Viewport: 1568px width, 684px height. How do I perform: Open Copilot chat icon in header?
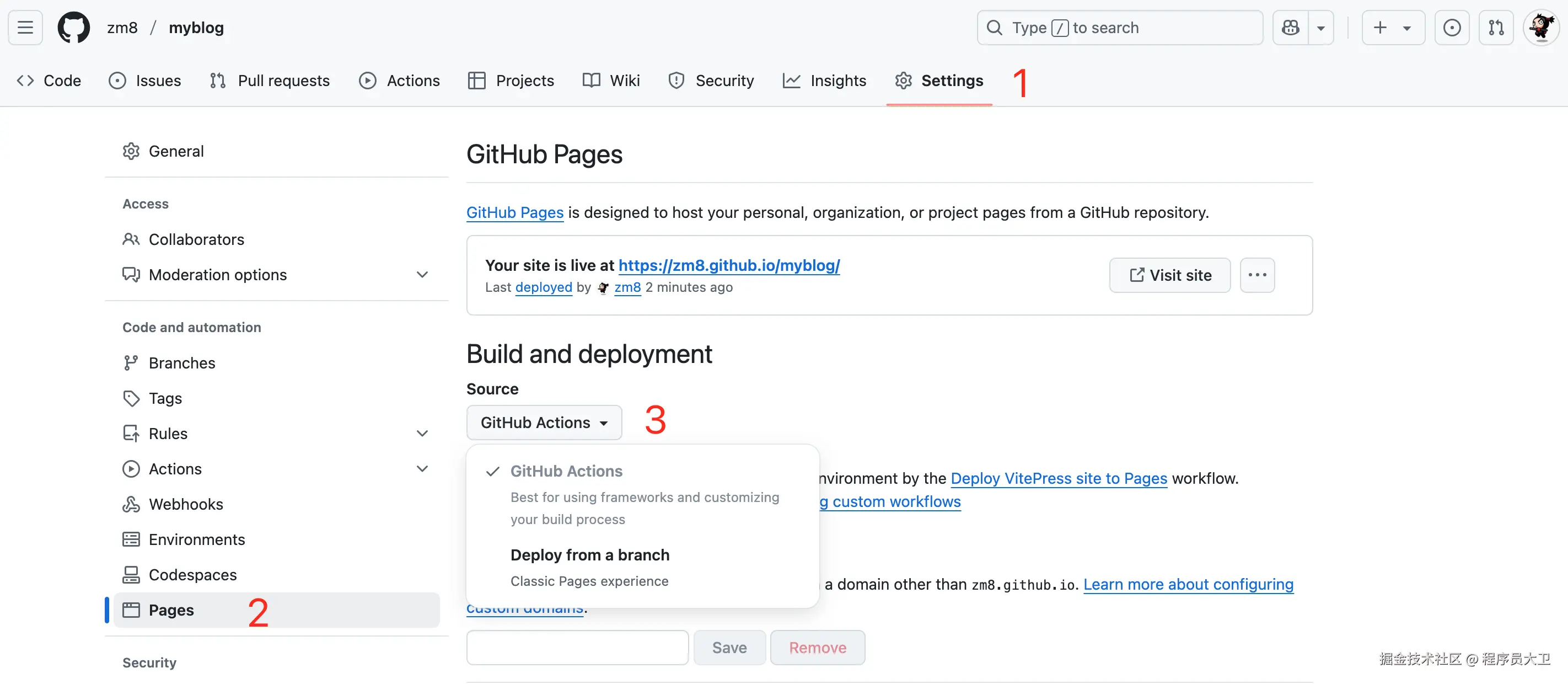click(1290, 28)
